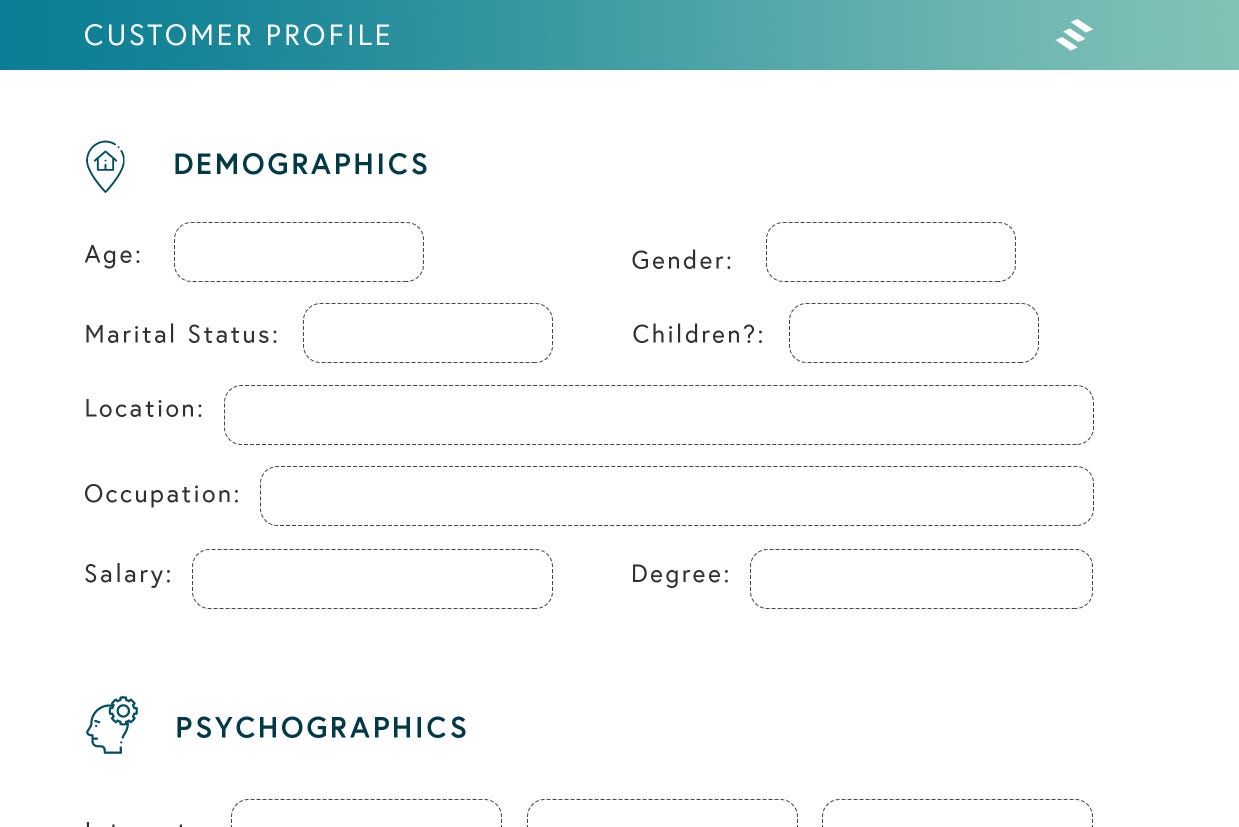The width and height of the screenshot is (1239, 827).
Task: Click into the Marital Status field
Action: point(428,333)
